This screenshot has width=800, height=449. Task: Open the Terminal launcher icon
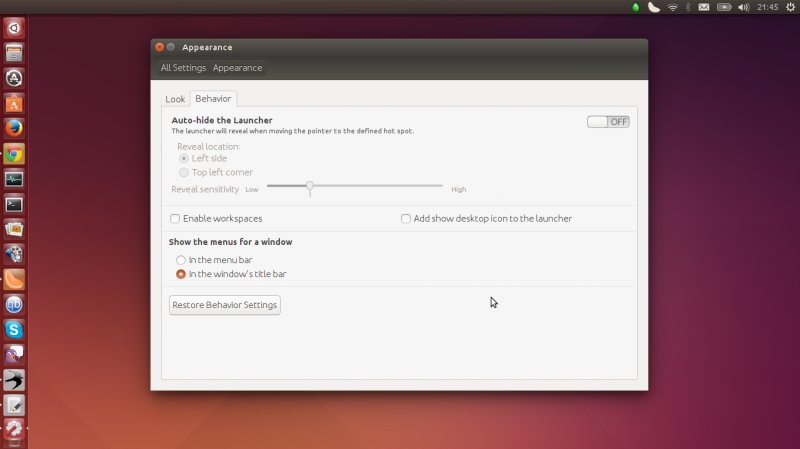[x=14, y=204]
